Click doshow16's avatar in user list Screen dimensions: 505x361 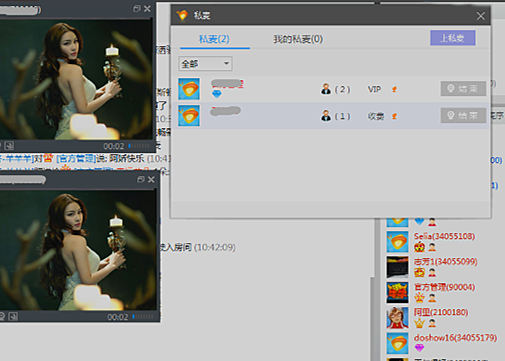coord(397,343)
